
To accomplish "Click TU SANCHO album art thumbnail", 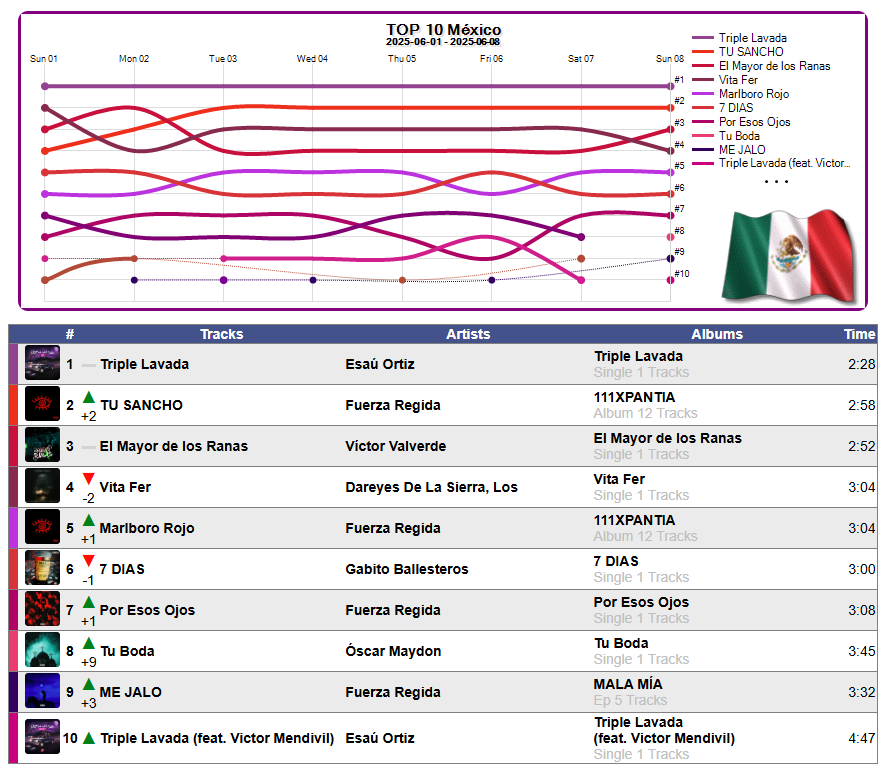I will 42,404.
